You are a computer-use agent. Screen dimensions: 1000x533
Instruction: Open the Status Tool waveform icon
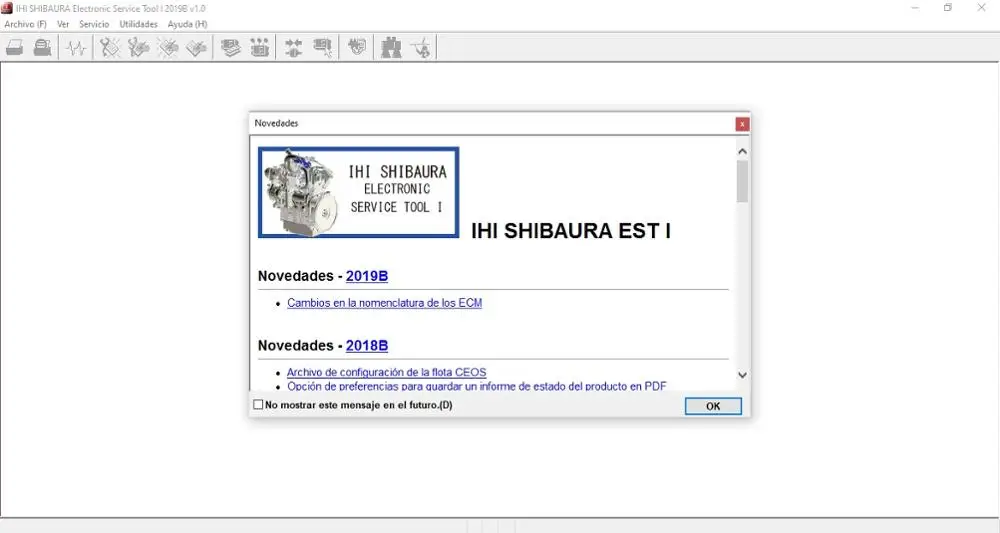76,48
